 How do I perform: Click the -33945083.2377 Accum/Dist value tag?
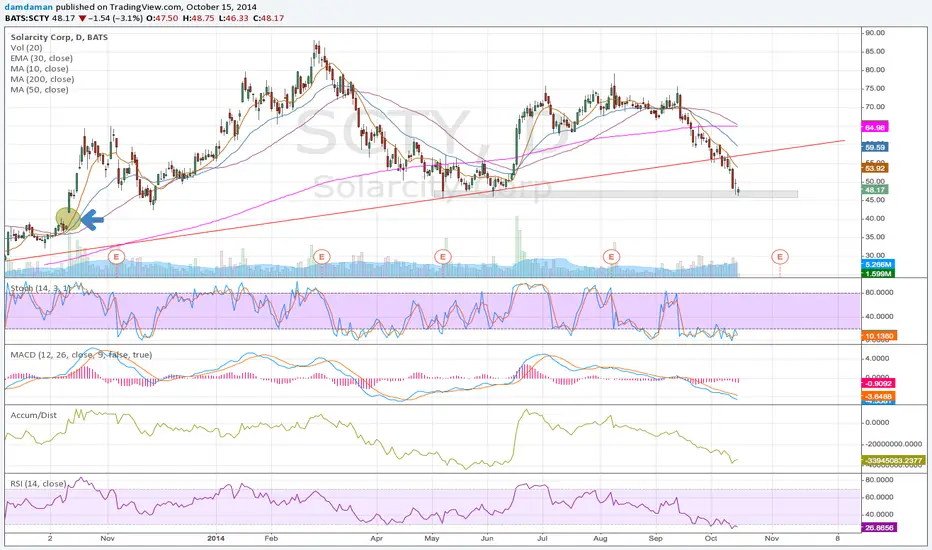tap(893, 460)
